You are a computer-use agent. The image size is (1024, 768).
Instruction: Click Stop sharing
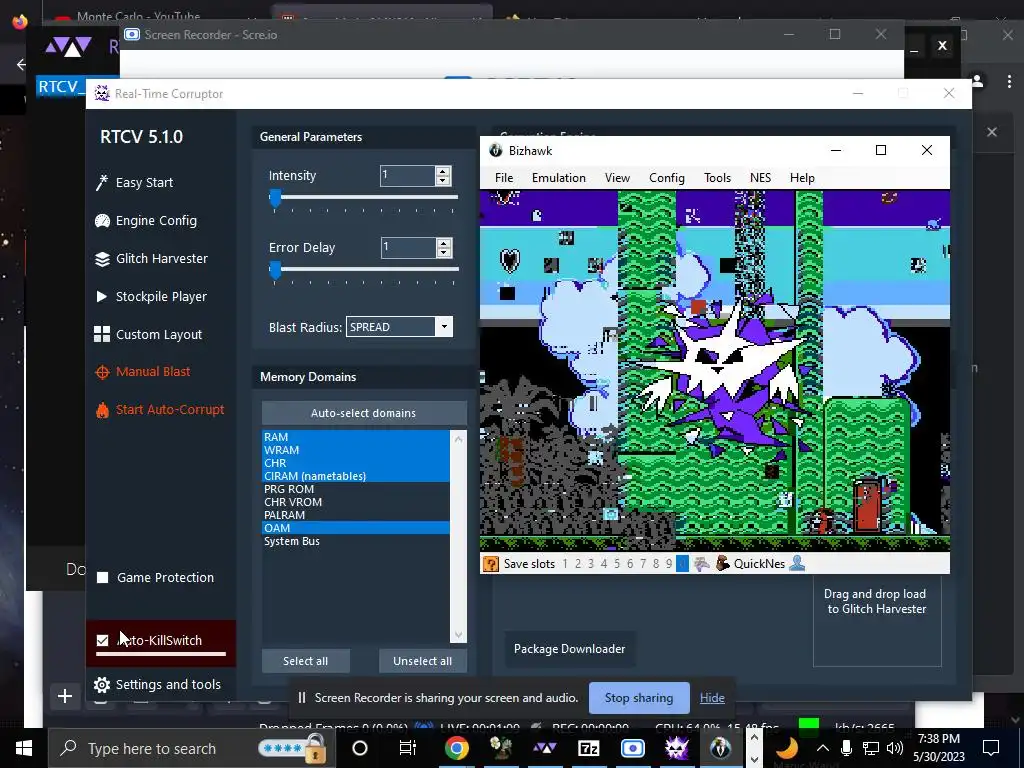click(x=639, y=697)
